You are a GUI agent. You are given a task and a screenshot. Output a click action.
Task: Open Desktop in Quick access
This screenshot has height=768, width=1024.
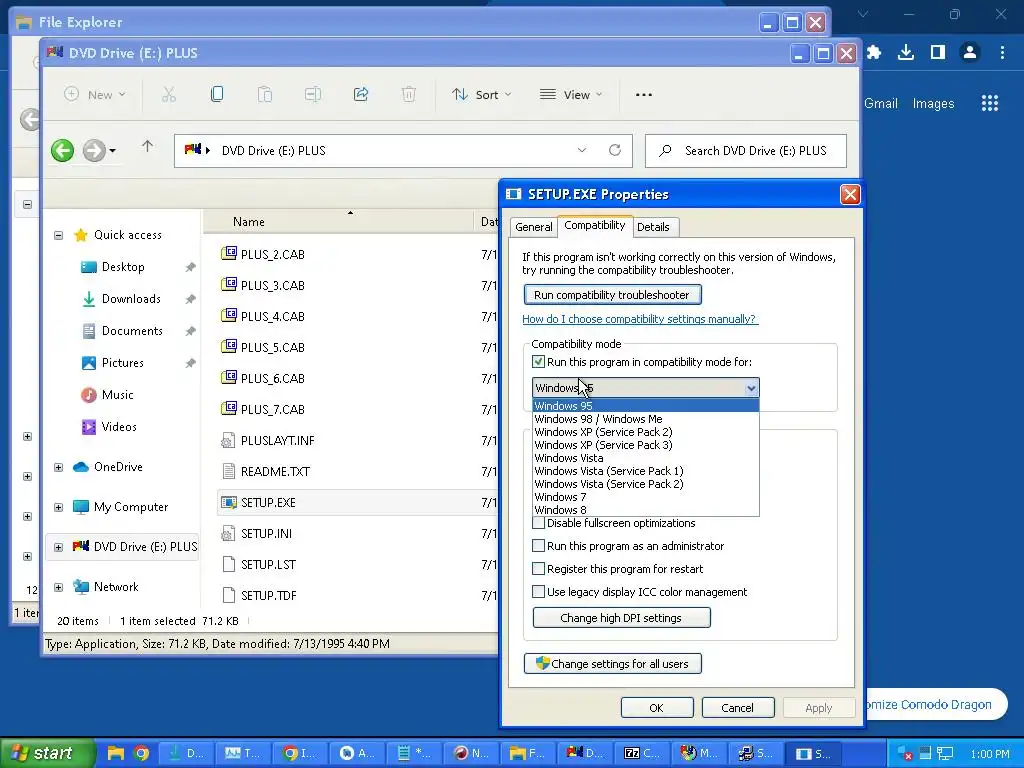click(x=123, y=266)
